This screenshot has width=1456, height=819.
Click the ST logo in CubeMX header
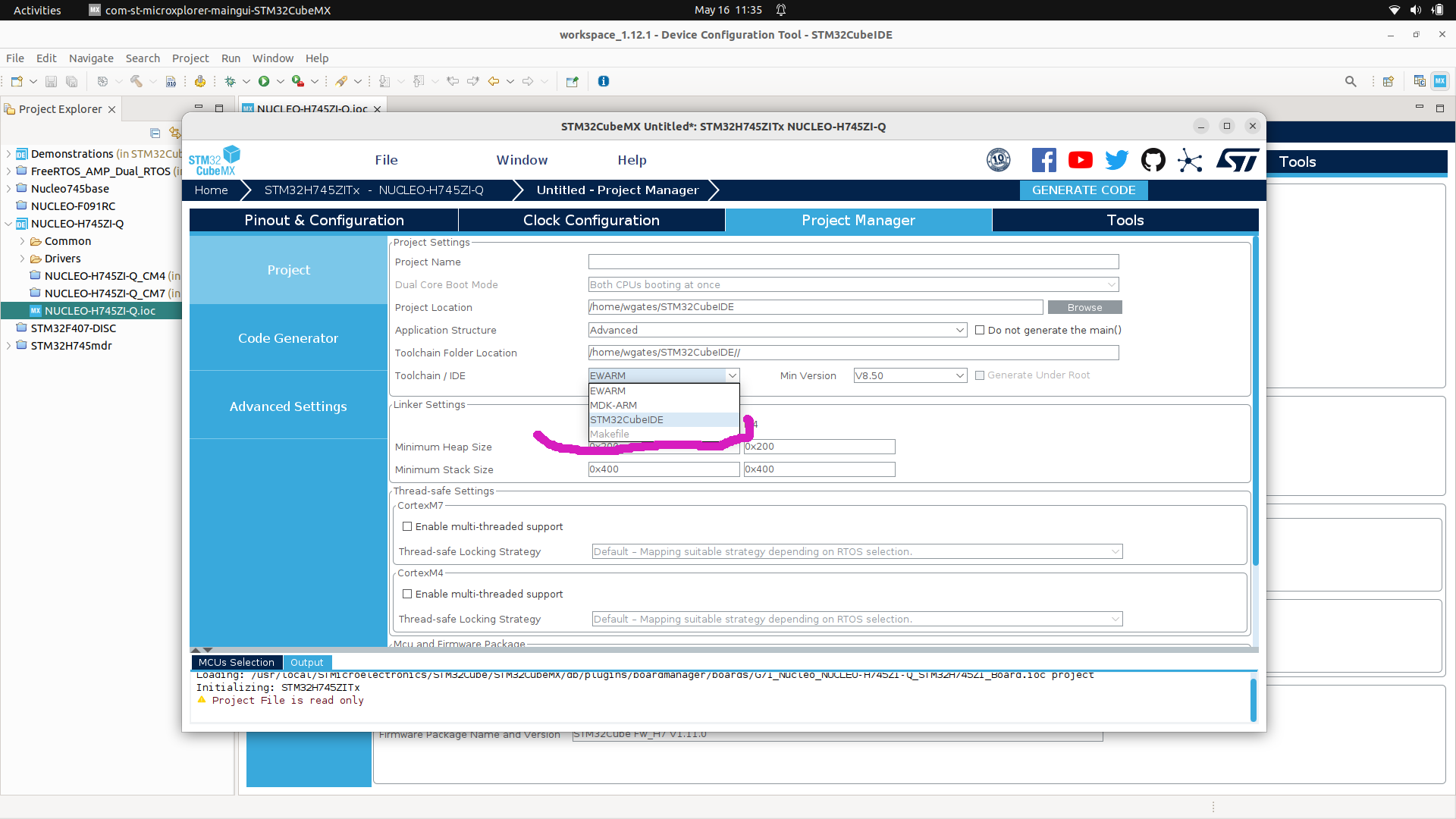1238,160
